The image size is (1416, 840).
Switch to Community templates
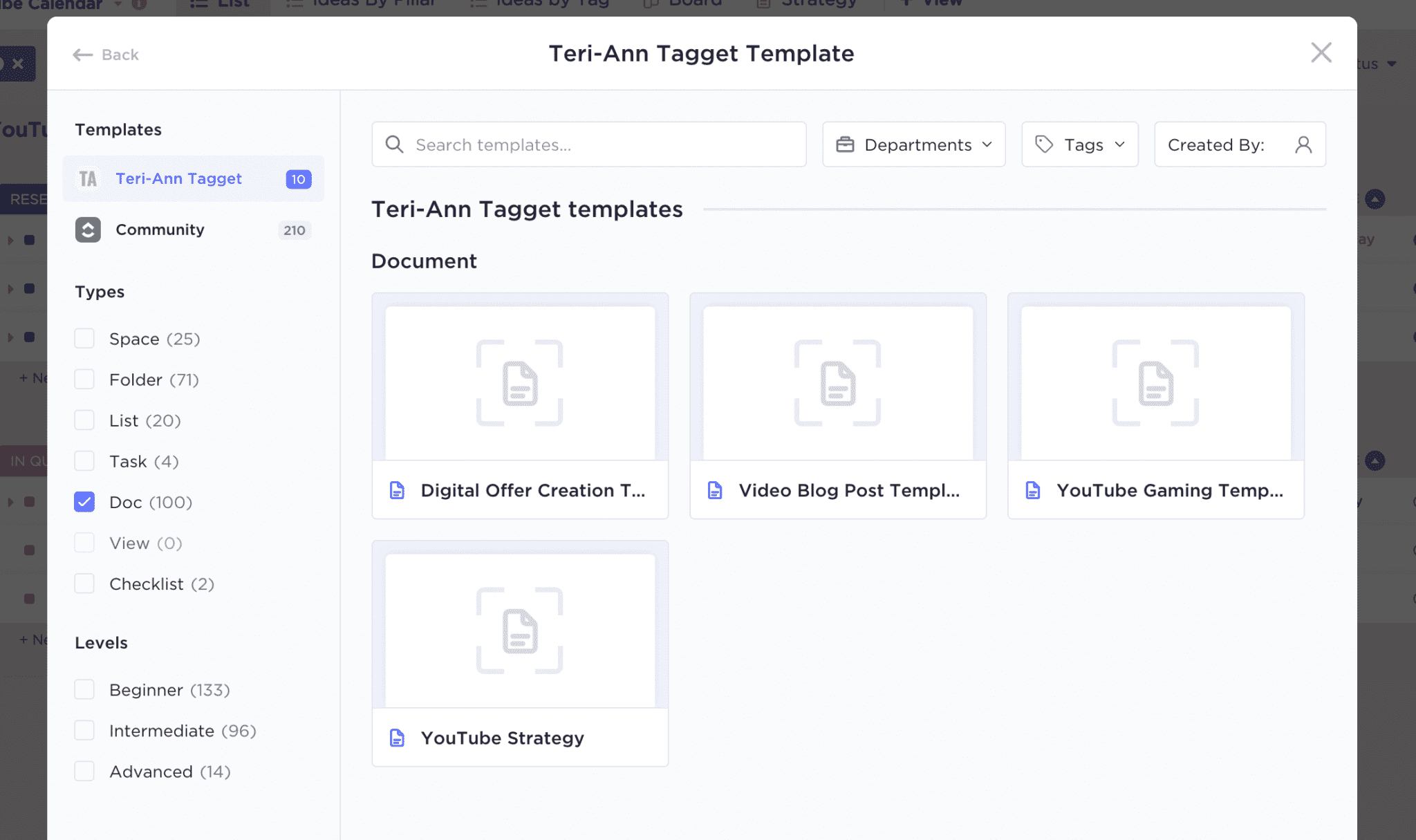click(x=160, y=230)
